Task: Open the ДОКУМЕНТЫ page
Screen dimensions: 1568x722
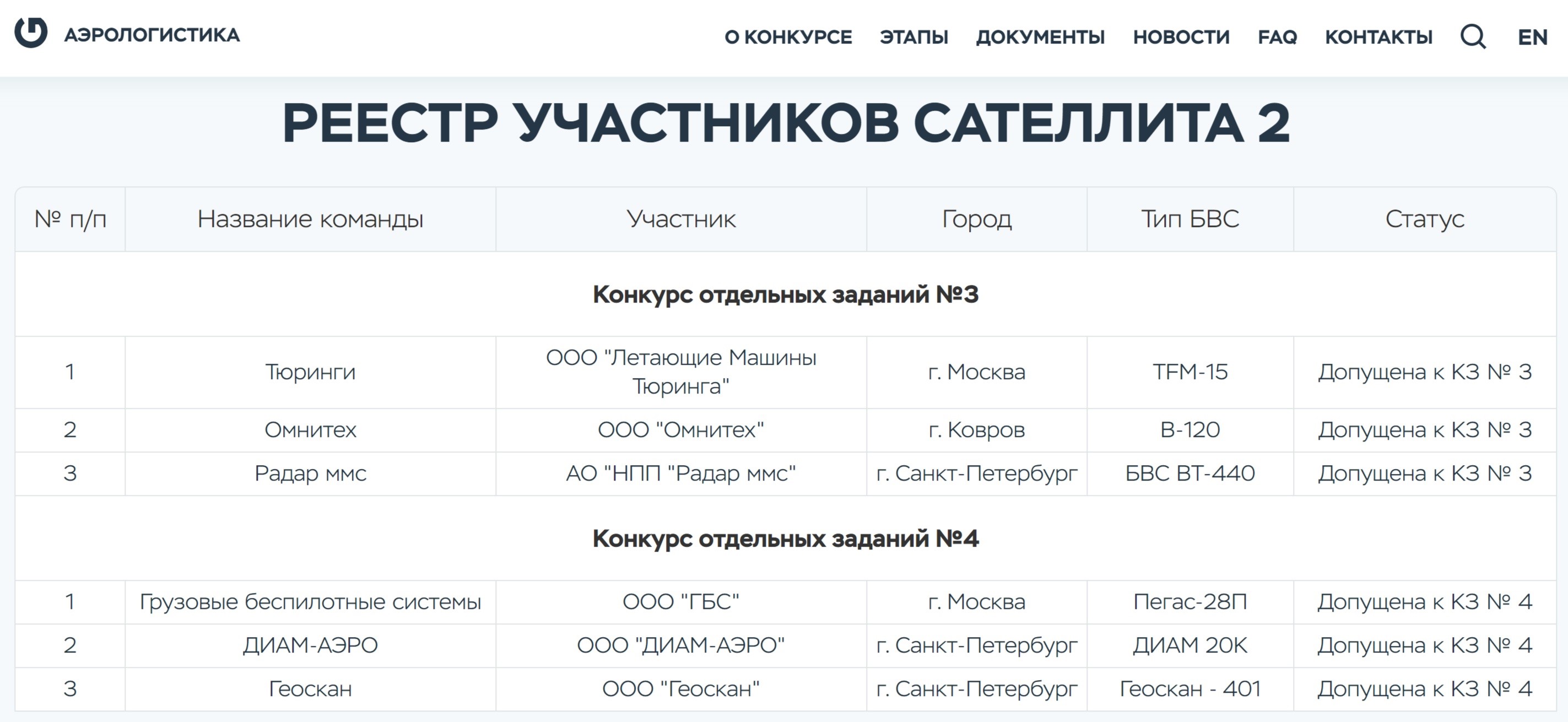Action: [x=1040, y=37]
